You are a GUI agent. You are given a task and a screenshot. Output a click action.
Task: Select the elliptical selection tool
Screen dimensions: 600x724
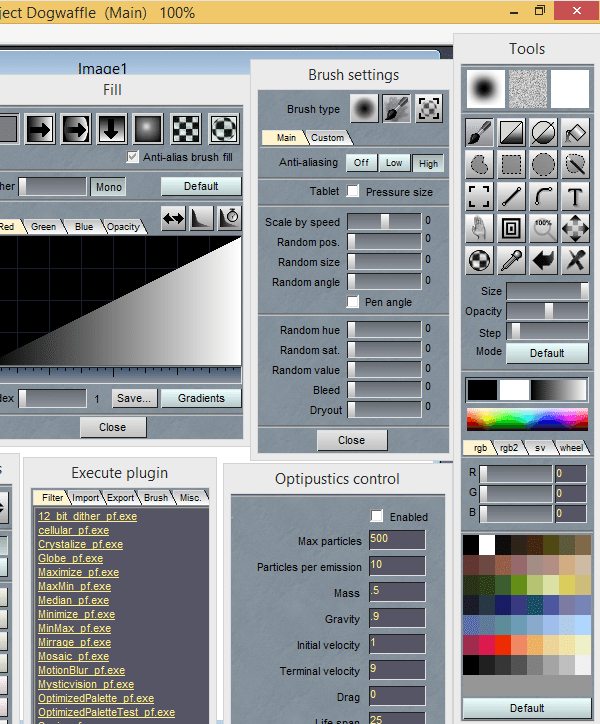click(x=544, y=164)
